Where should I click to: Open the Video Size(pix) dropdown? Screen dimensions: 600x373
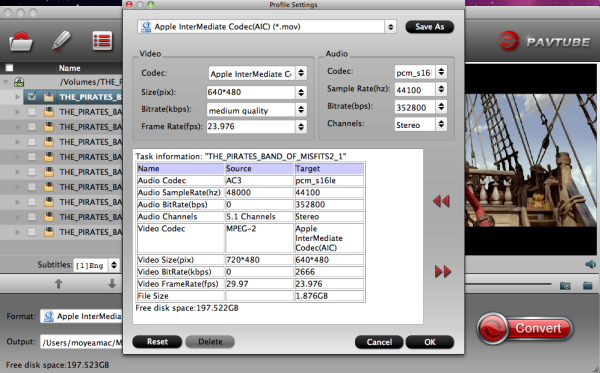(x=301, y=92)
